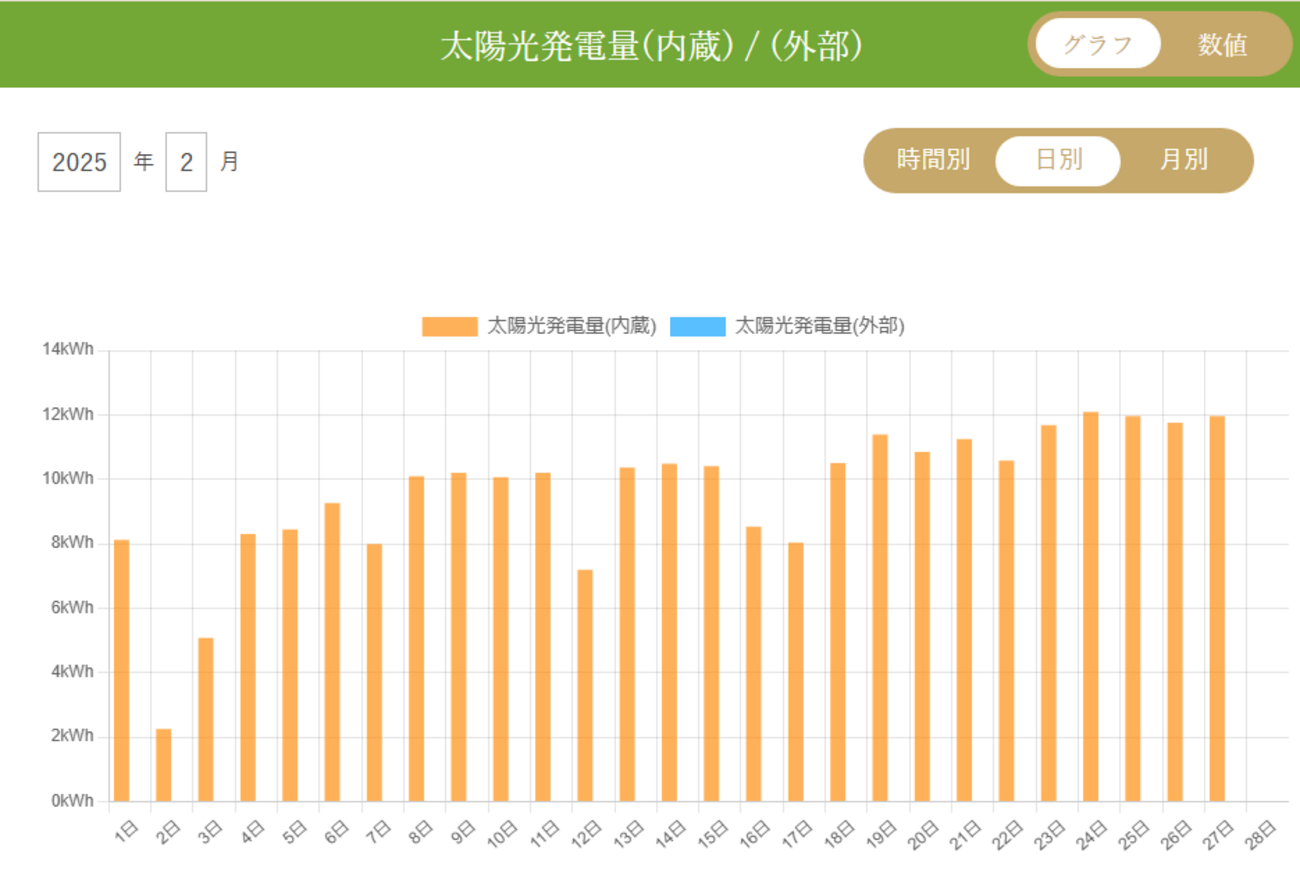The width and height of the screenshot is (1300, 883).
Task: Switch to グラフ view
Action: pos(1097,44)
